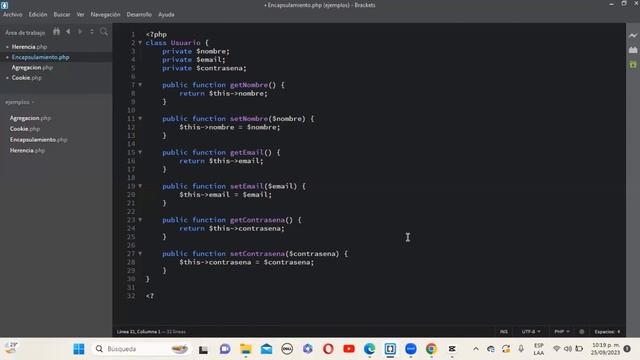Click Línea 31, Columna 1 status text

[x=138, y=331]
